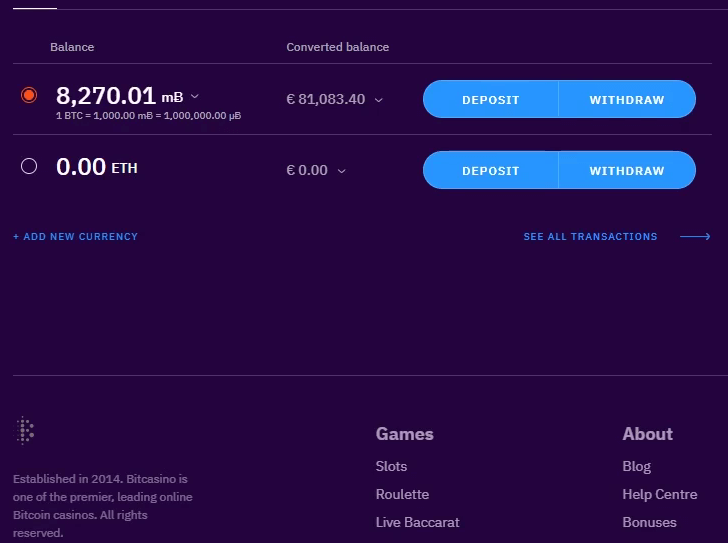This screenshot has width=728, height=543.
Task: Click the Games footer heading
Action: 404,434
